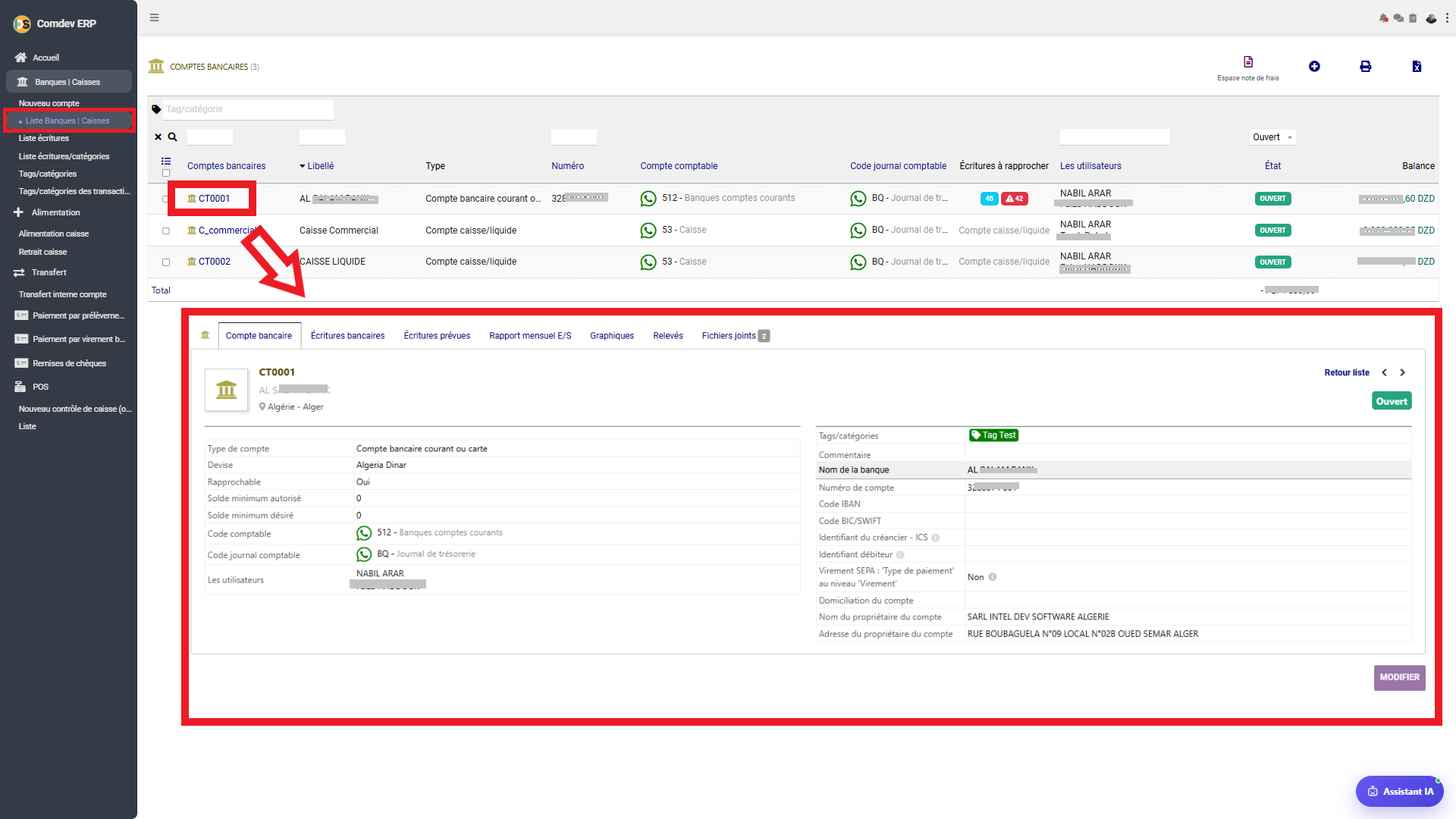Open the Fichiers joints tab
The image size is (1456, 819).
click(735, 336)
